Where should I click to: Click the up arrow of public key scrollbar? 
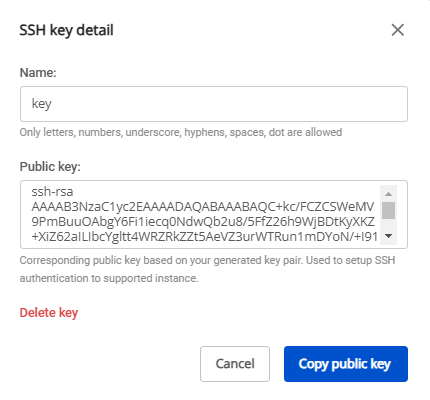tap(388, 194)
